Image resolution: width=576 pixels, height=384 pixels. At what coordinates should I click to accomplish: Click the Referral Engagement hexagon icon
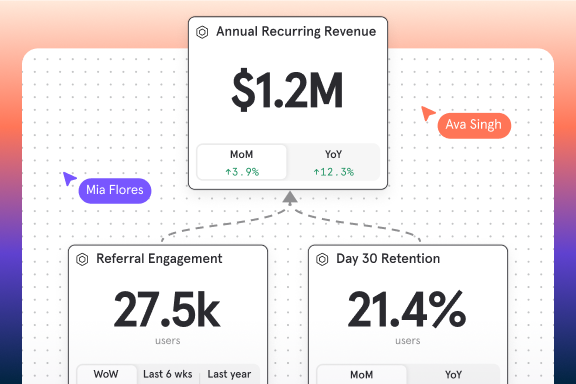point(82,259)
